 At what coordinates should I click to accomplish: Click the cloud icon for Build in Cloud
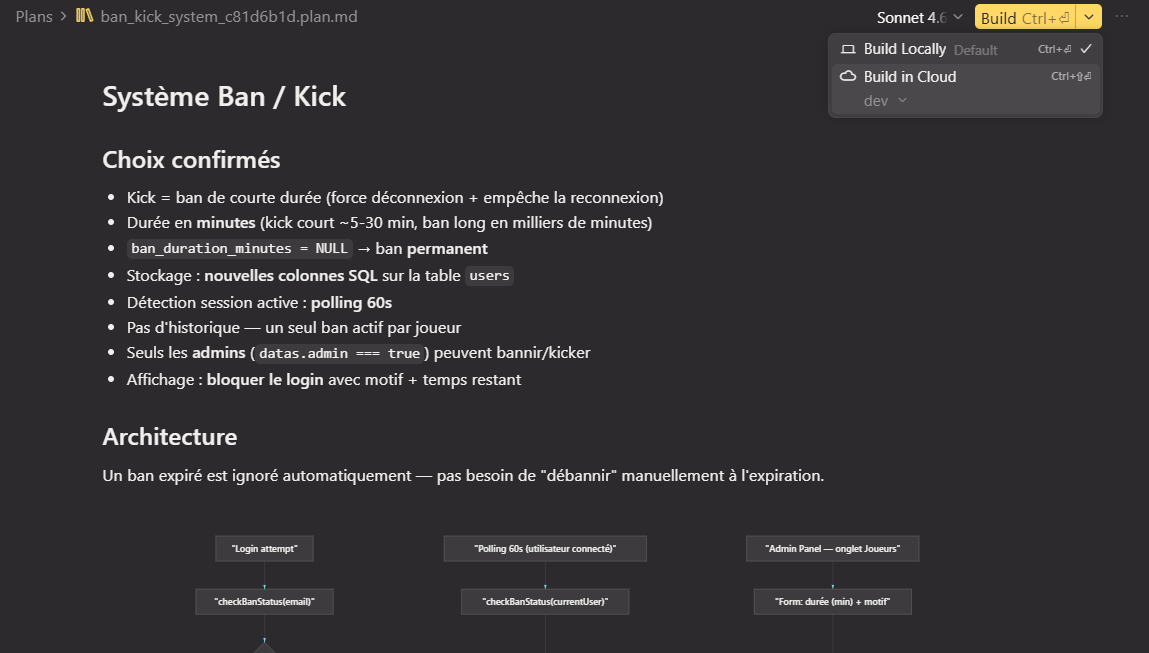[848, 77]
